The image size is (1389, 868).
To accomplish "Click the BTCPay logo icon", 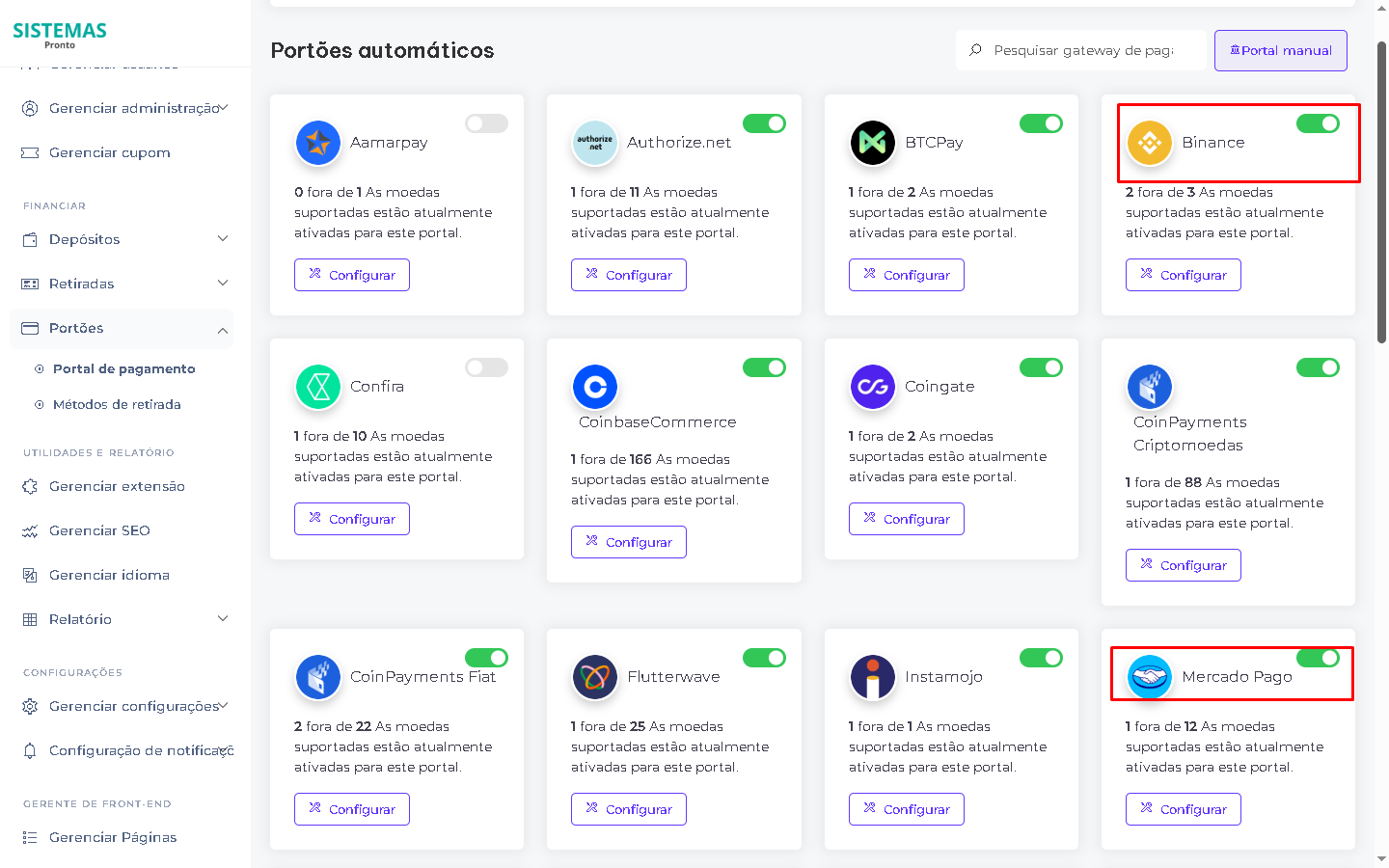I will pyautogui.click(x=873, y=143).
